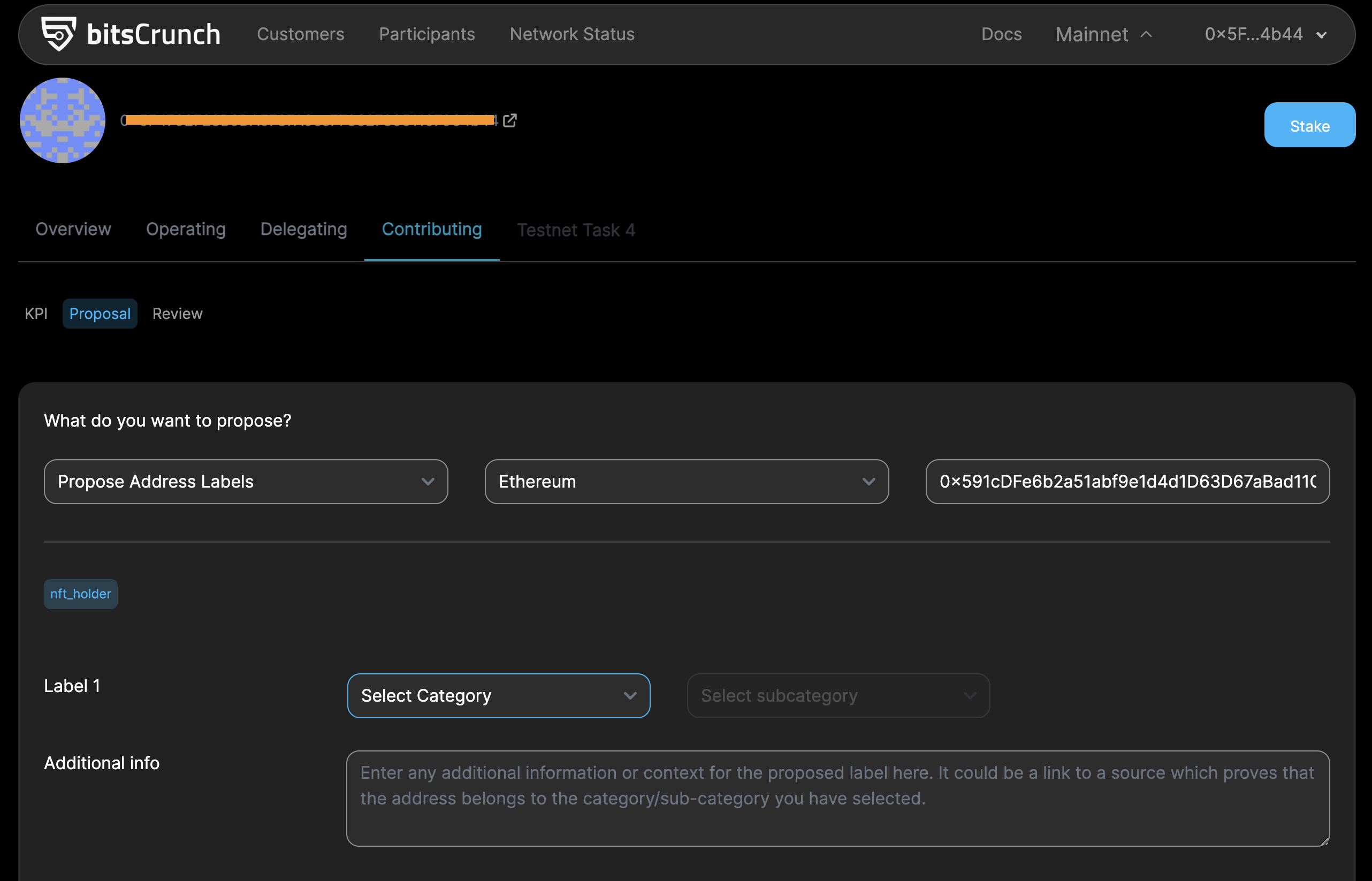Click the redacted wallet address text

pos(309,120)
